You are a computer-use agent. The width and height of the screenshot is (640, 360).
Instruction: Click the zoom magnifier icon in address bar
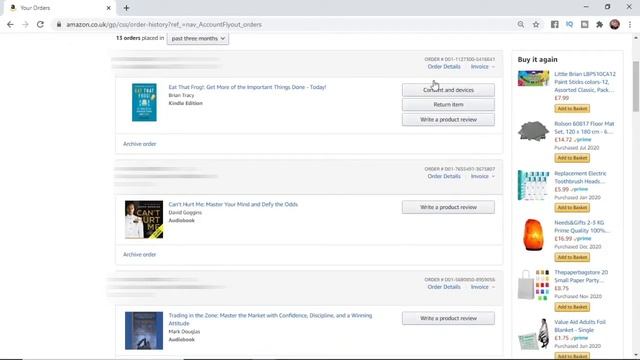click(x=520, y=24)
